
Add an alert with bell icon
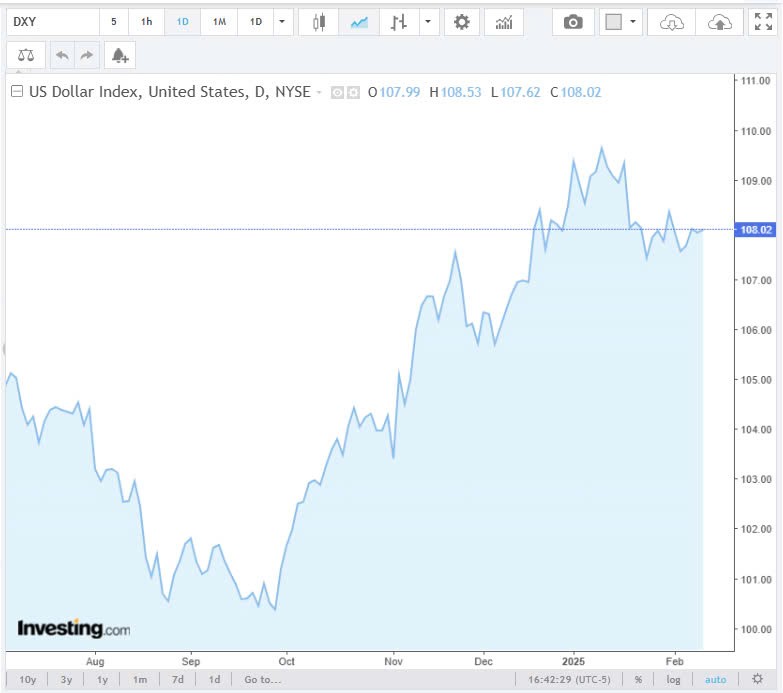120,55
